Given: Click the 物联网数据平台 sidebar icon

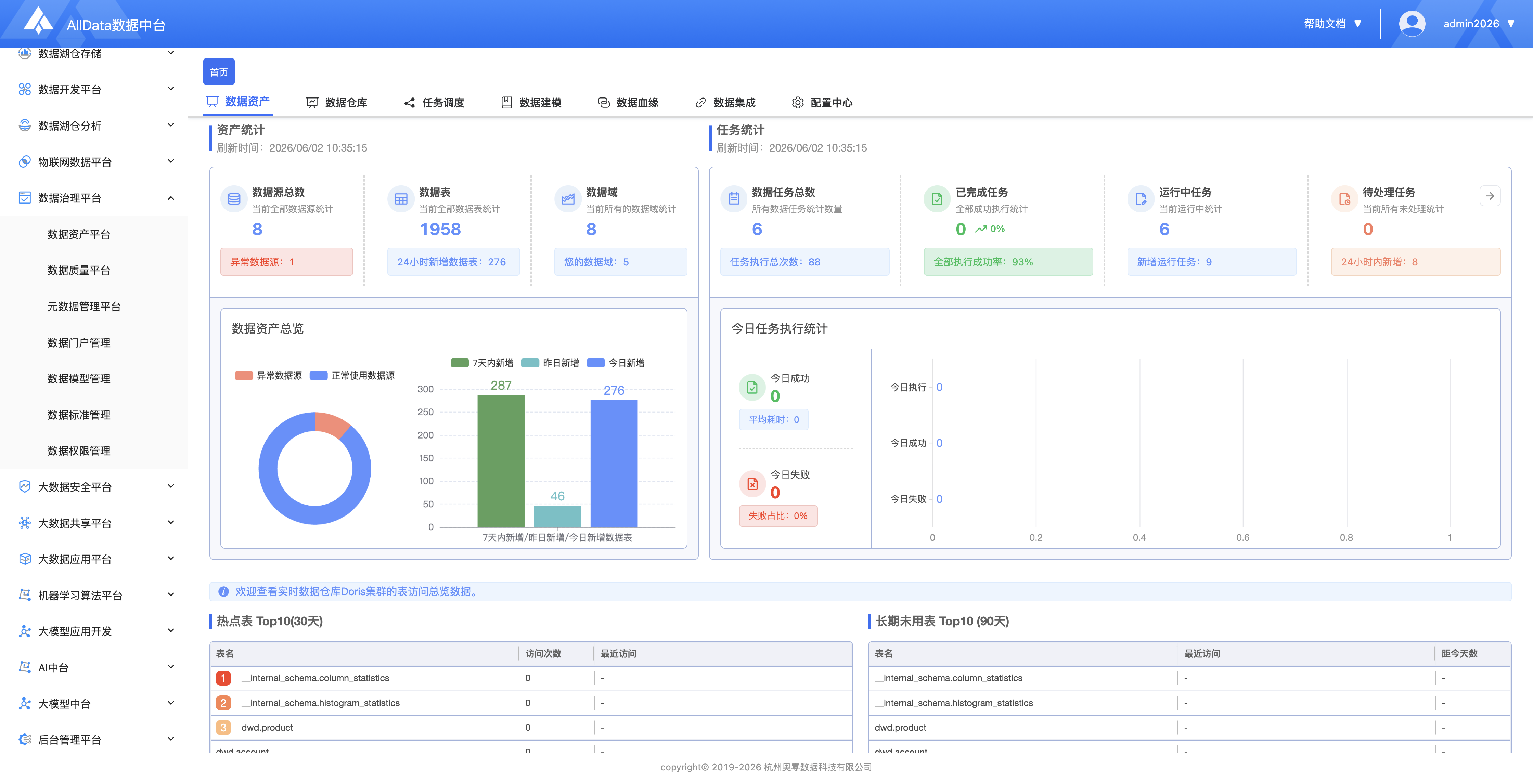Looking at the screenshot, I should [x=24, y=162].
